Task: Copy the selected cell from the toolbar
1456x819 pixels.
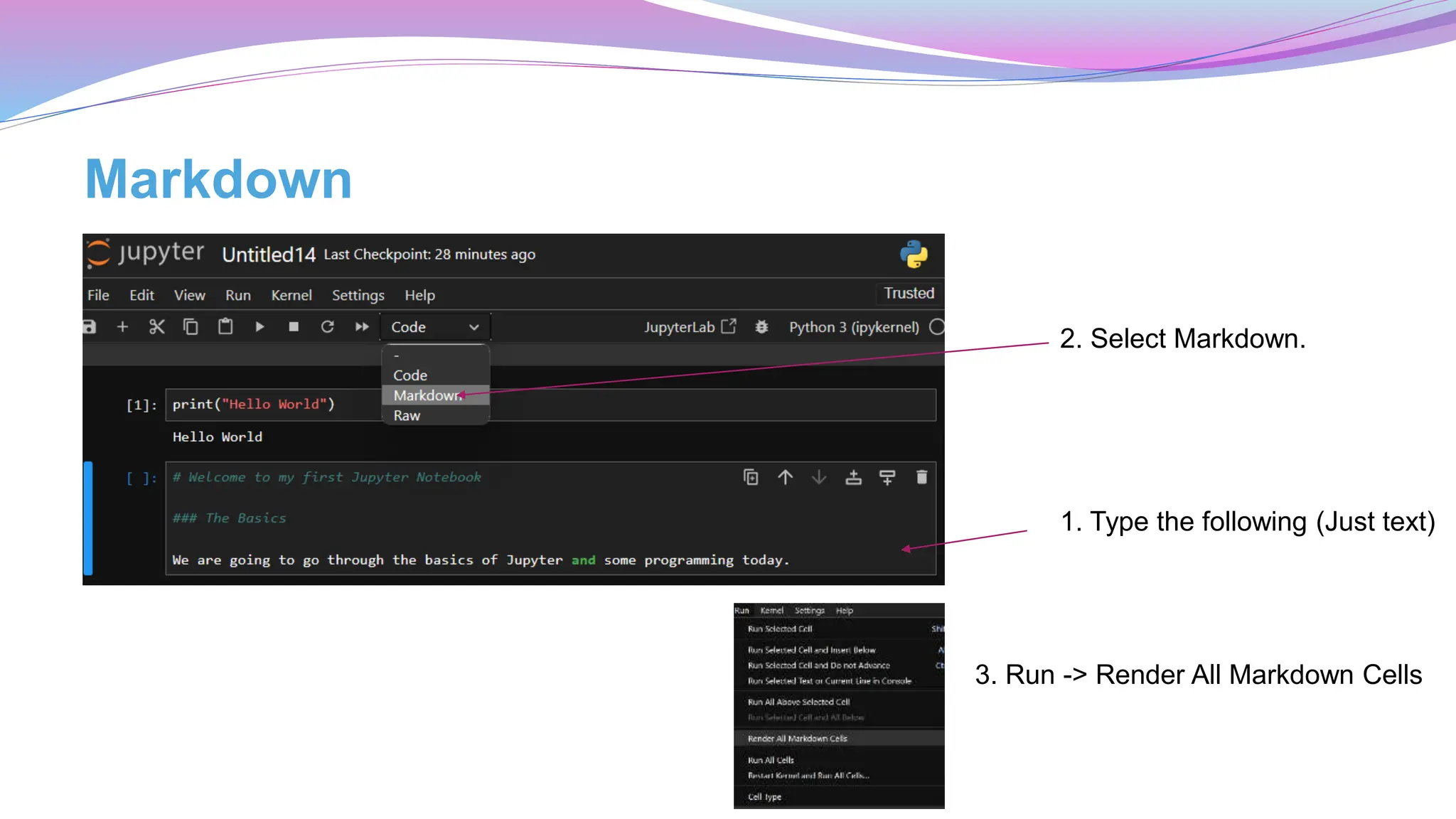Action: tap(191, 327)
